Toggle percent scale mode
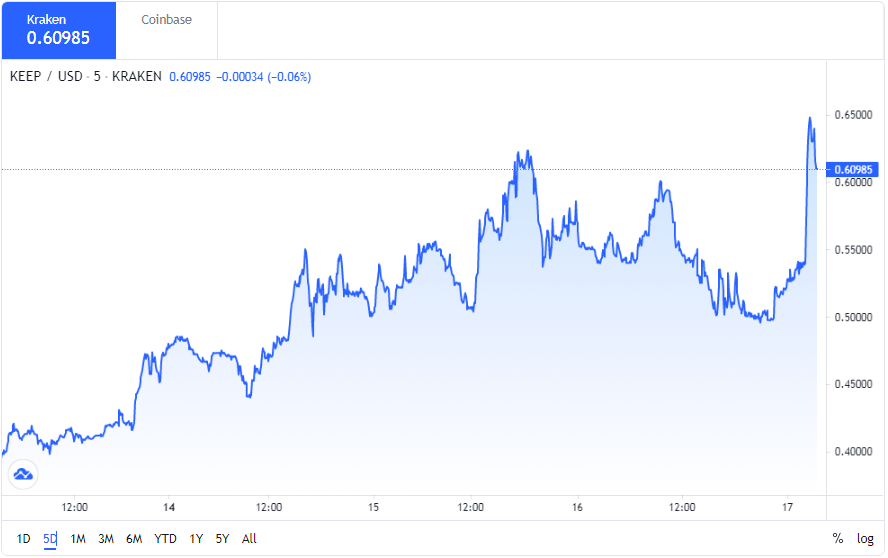 point(838,539)
